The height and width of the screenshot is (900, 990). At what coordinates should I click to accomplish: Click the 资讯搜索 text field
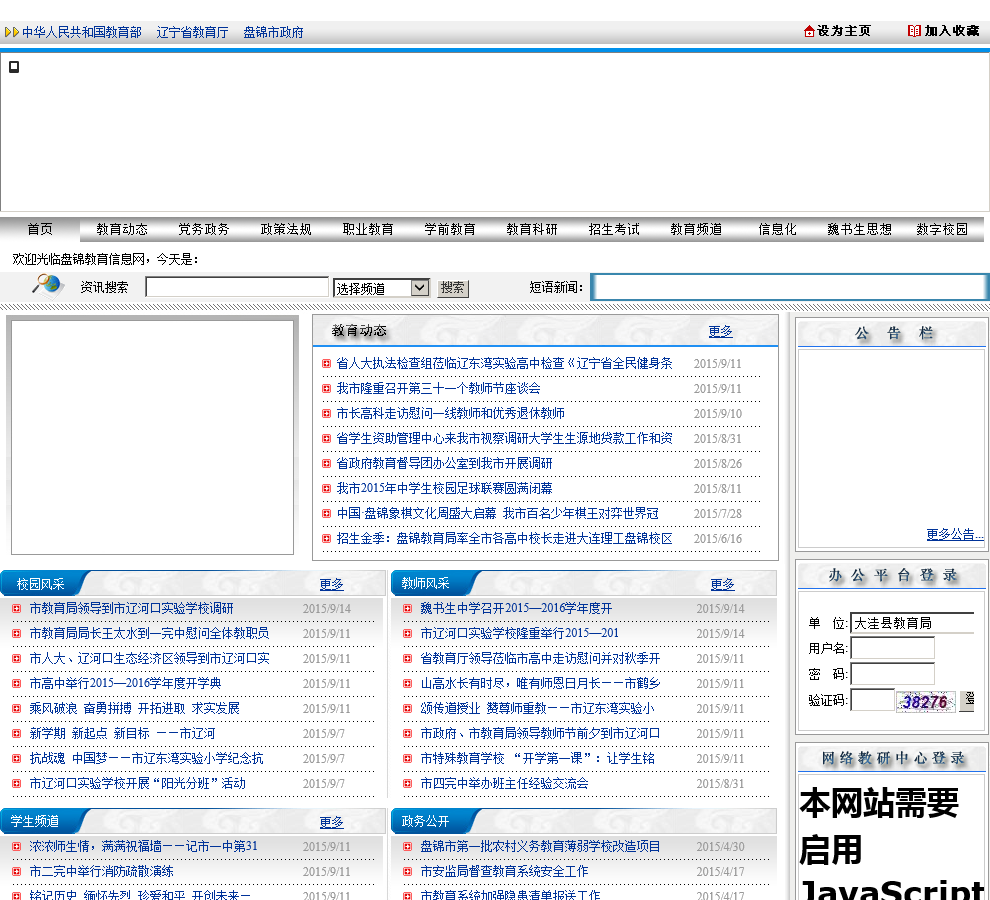(x=237, y=288)
